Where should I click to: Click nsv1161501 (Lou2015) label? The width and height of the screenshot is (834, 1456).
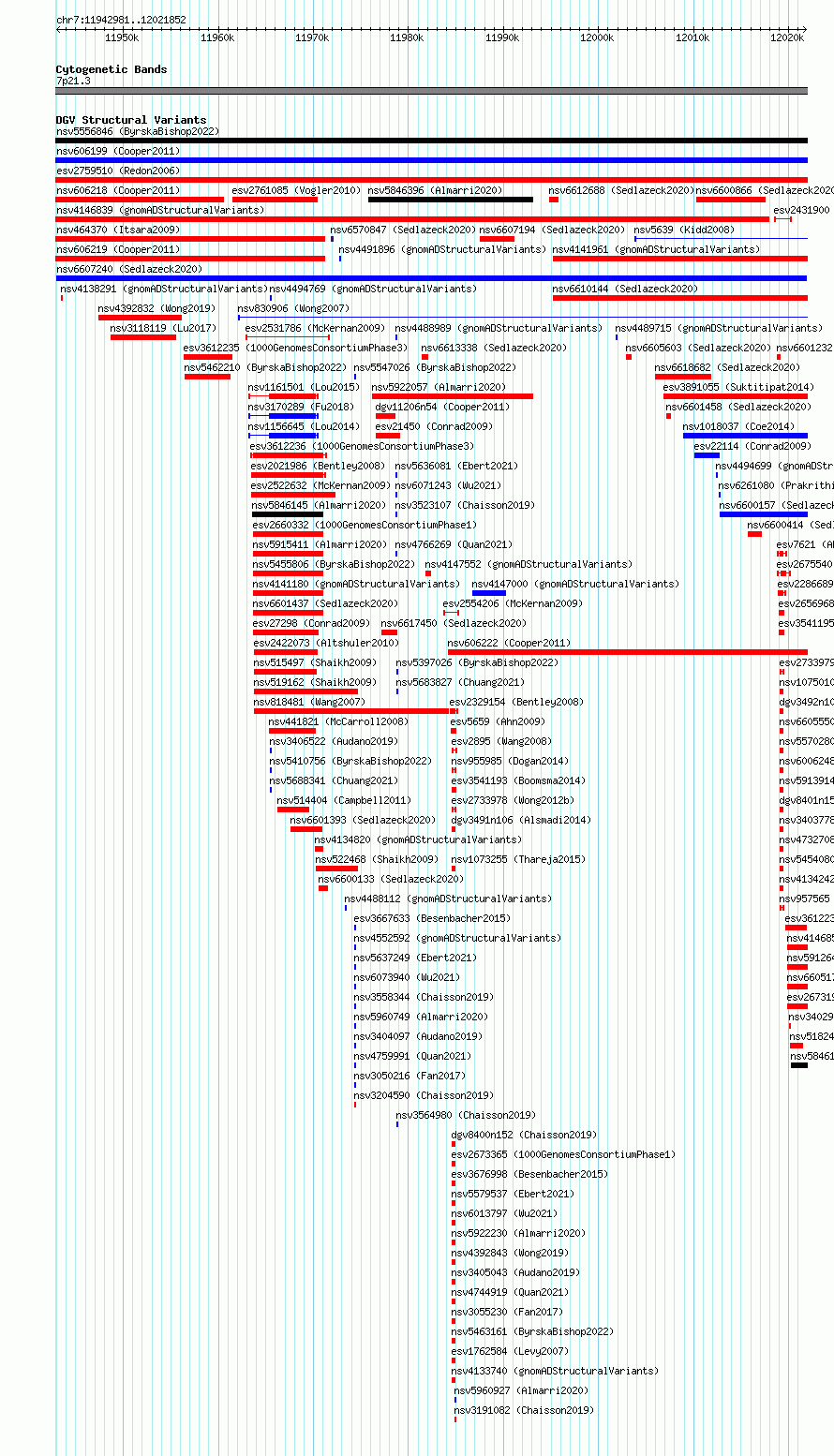[304, 388]
